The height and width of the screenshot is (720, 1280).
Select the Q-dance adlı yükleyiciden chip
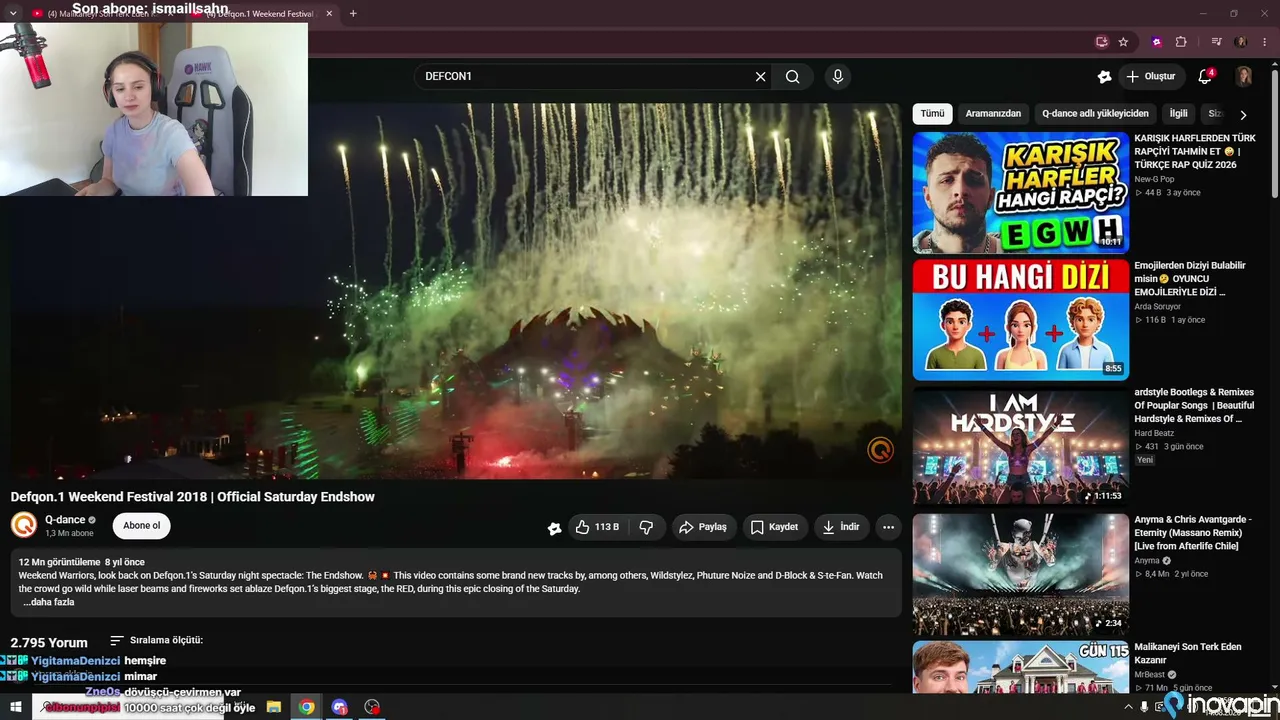point(1095,114)
